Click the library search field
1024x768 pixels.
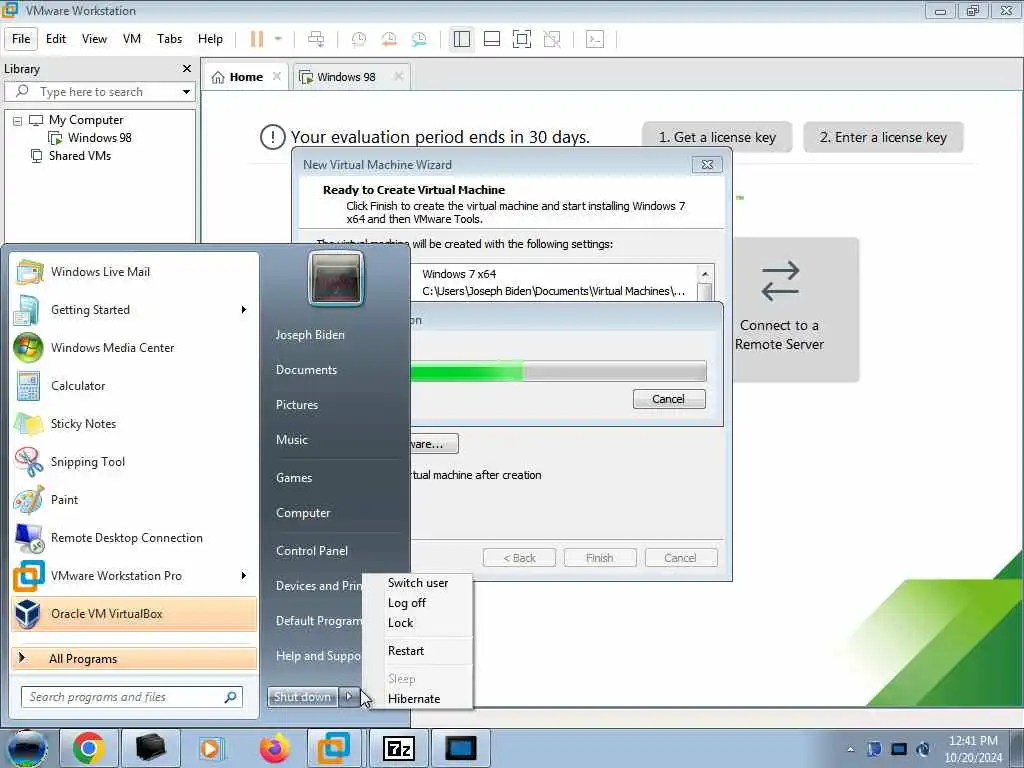[x=98, y=92]
